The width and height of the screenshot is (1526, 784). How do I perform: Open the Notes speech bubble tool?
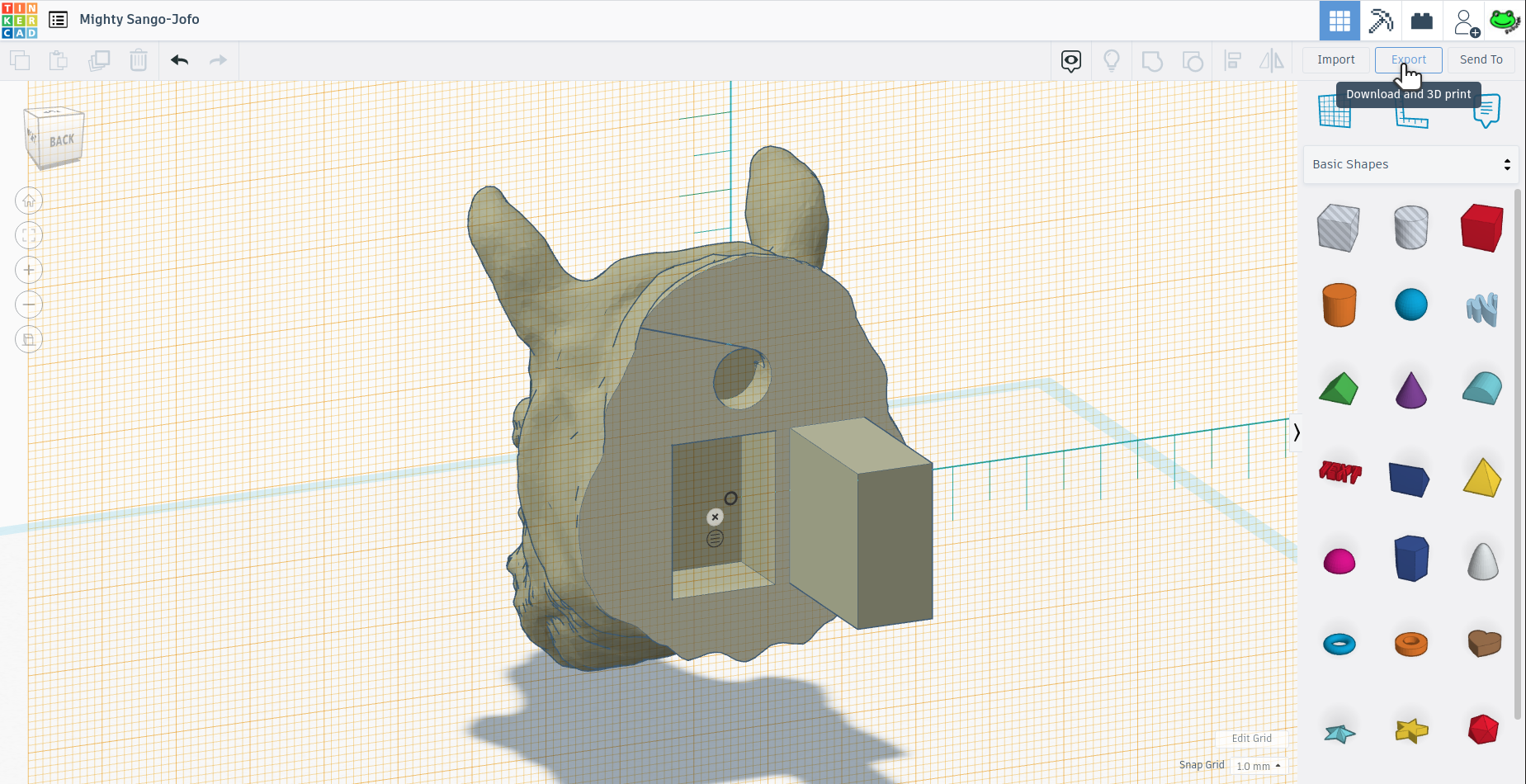(x=1486, y=111)
